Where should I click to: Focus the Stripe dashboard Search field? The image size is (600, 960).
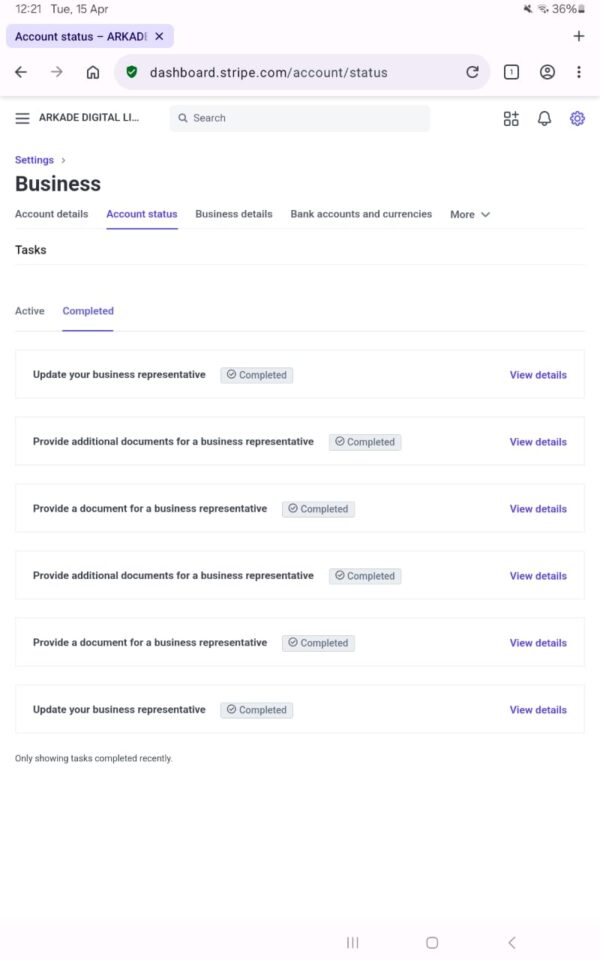(300, 118)
